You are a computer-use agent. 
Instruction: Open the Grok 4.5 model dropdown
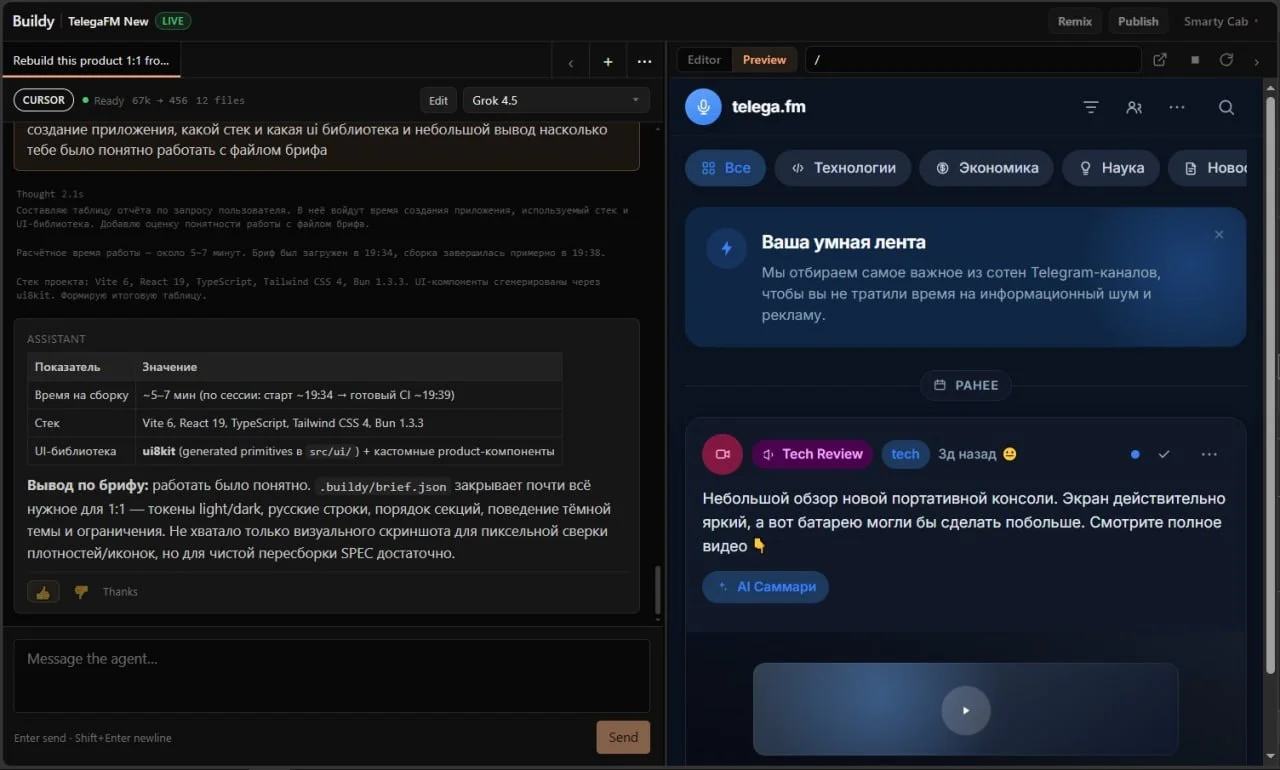[x=556, y=100]
